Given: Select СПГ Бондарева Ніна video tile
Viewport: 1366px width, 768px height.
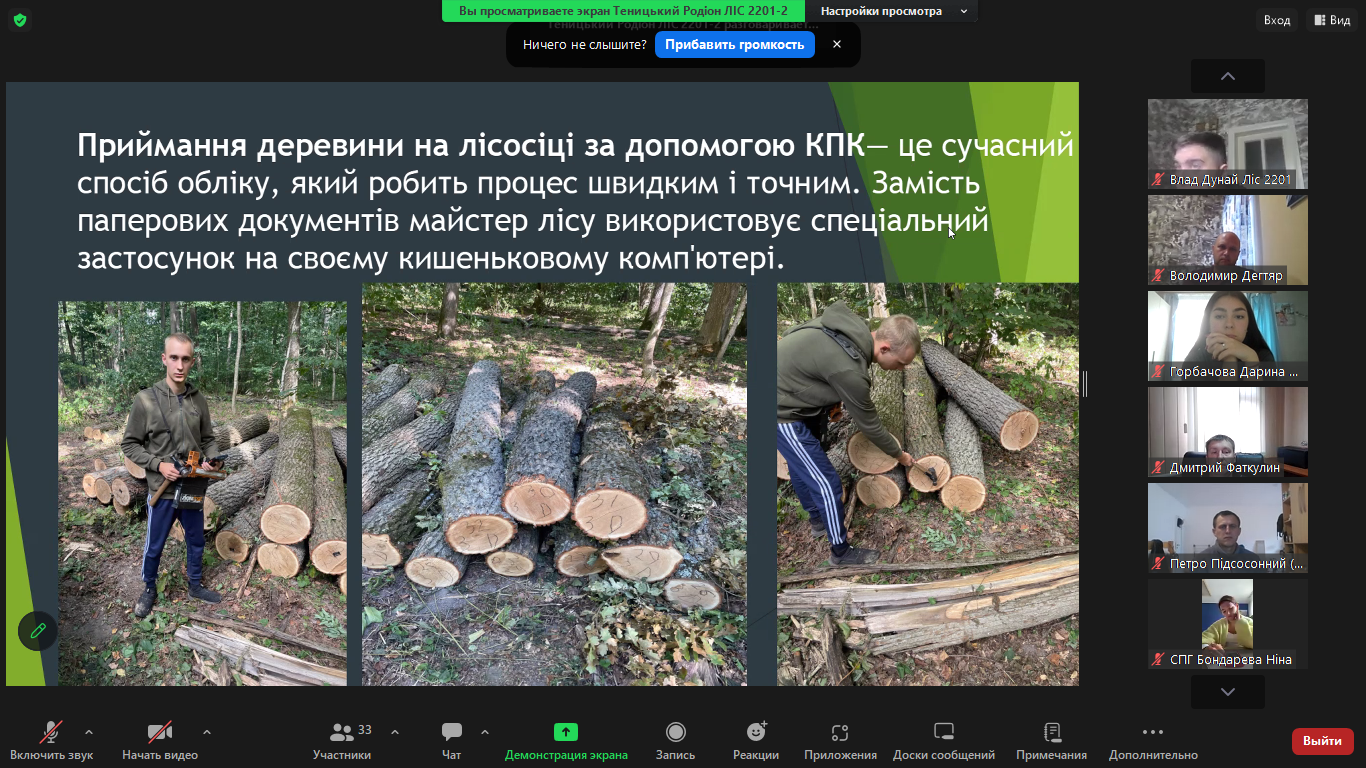Looking at the screenshot, I should click(1228, 624).
